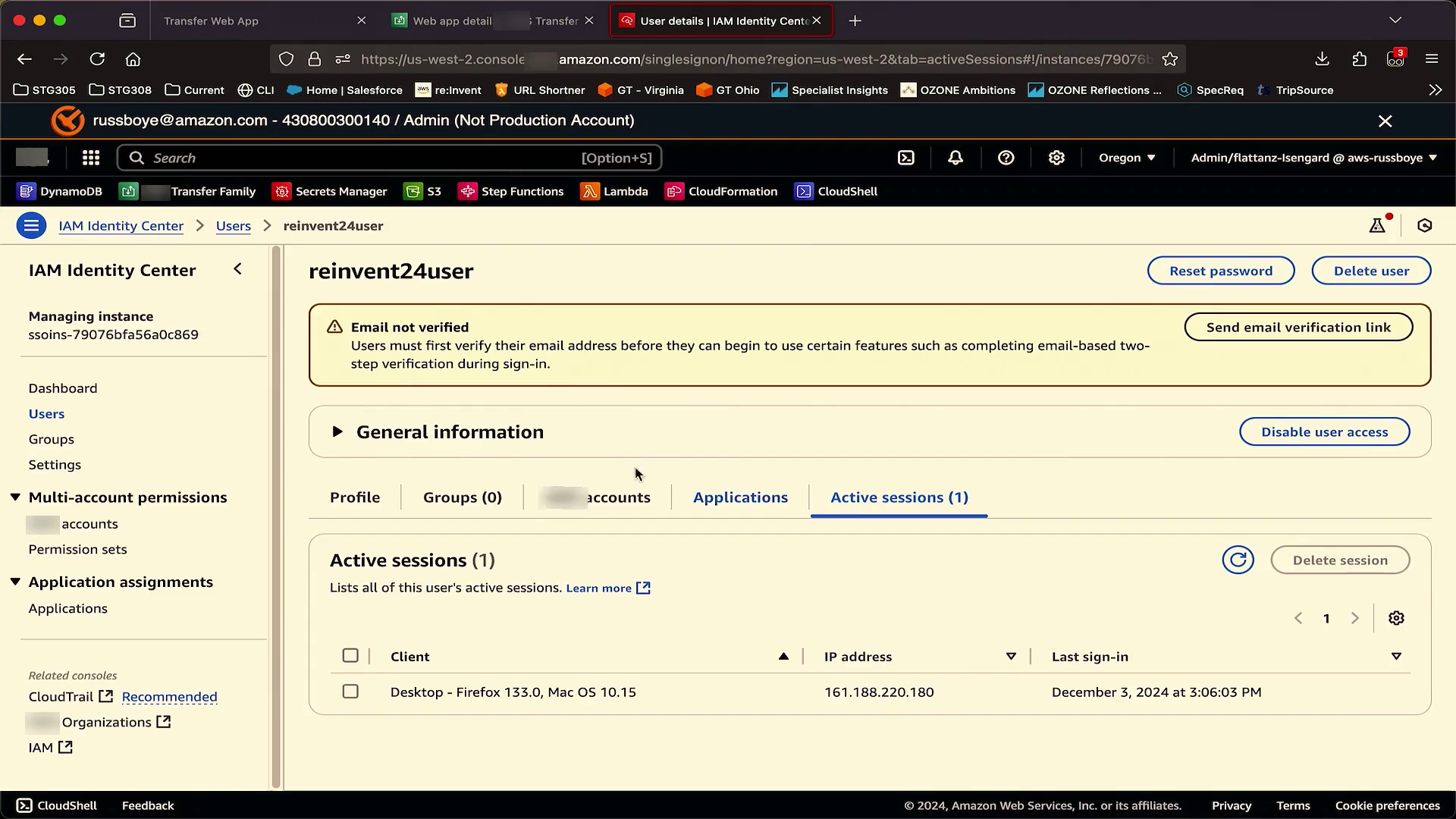Open Secrets Manager from the favorites bar
The height and width of the screenshot is (819, 1456).
330,191
